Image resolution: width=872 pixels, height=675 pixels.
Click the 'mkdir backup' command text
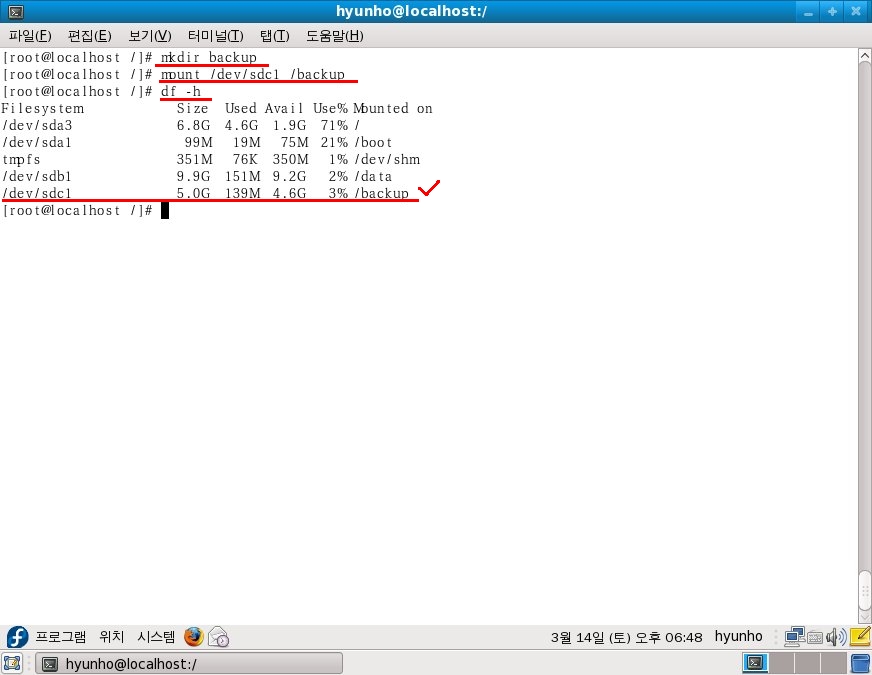(209, 57)
